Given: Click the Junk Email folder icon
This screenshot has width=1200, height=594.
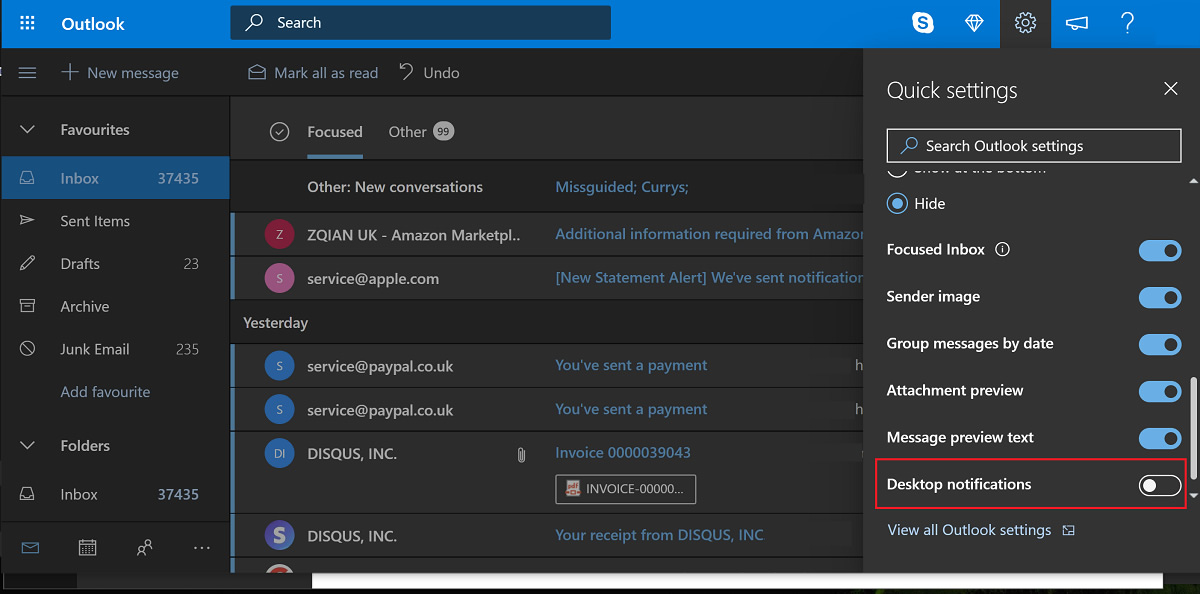Looking at the screenshot, I should coord(28,349).
